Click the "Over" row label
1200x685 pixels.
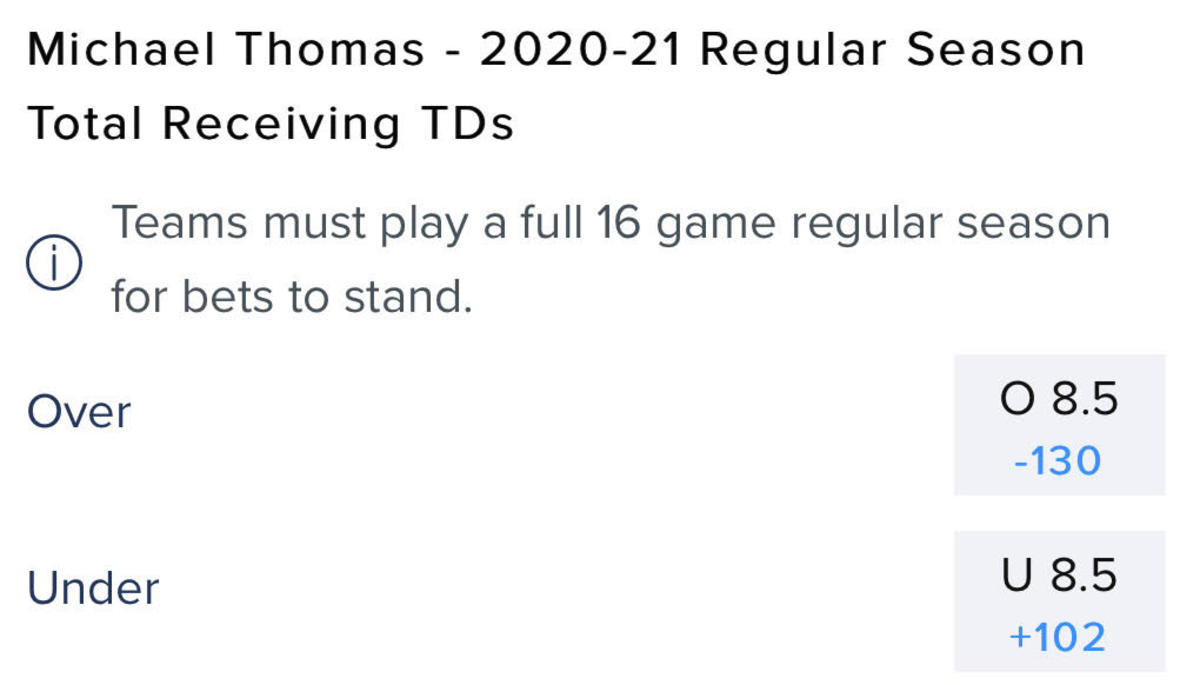pos(79,412)
